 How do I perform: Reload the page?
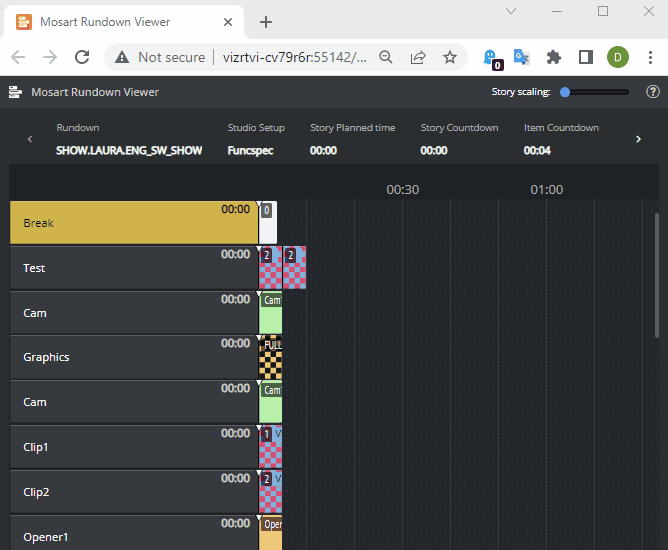(x=82, y=57)
